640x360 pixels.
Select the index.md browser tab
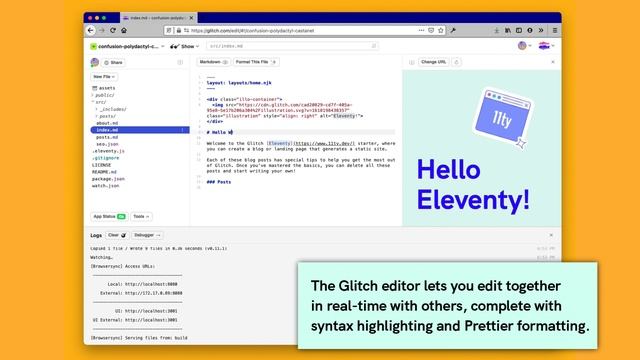[159, 18]
